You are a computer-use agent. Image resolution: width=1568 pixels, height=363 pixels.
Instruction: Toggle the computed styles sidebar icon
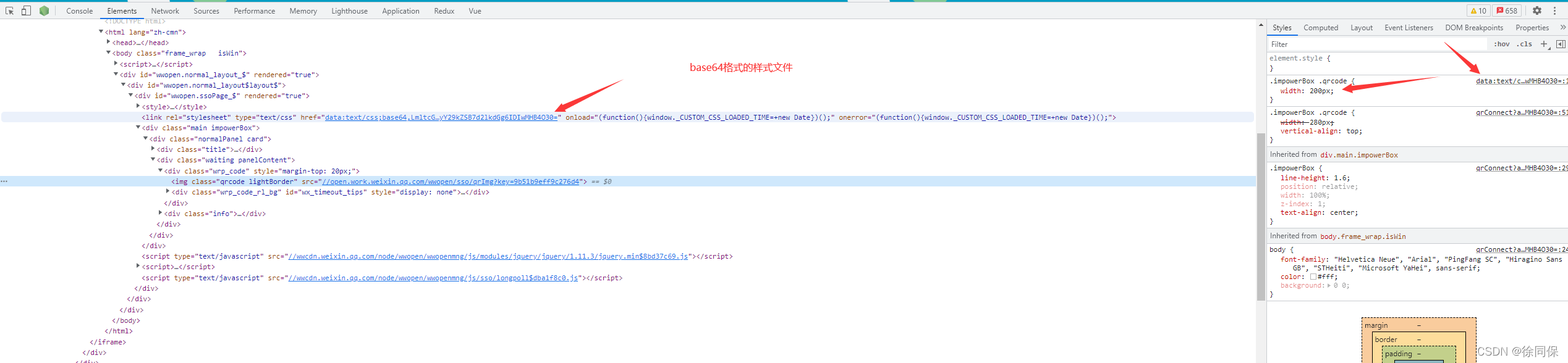pyautogui.click(x=1561, y=44)
